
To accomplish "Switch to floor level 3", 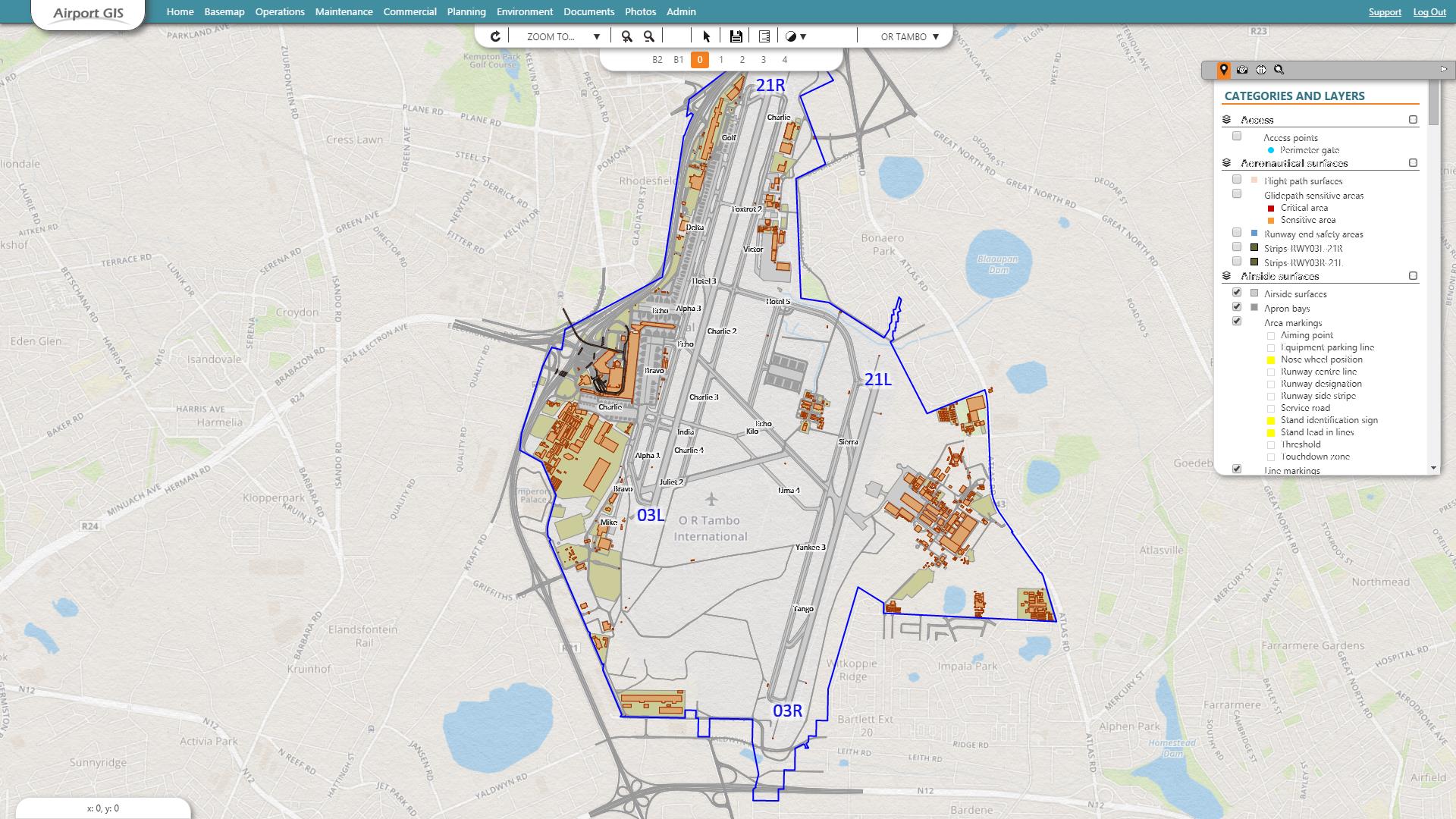I will coord(764,60).
